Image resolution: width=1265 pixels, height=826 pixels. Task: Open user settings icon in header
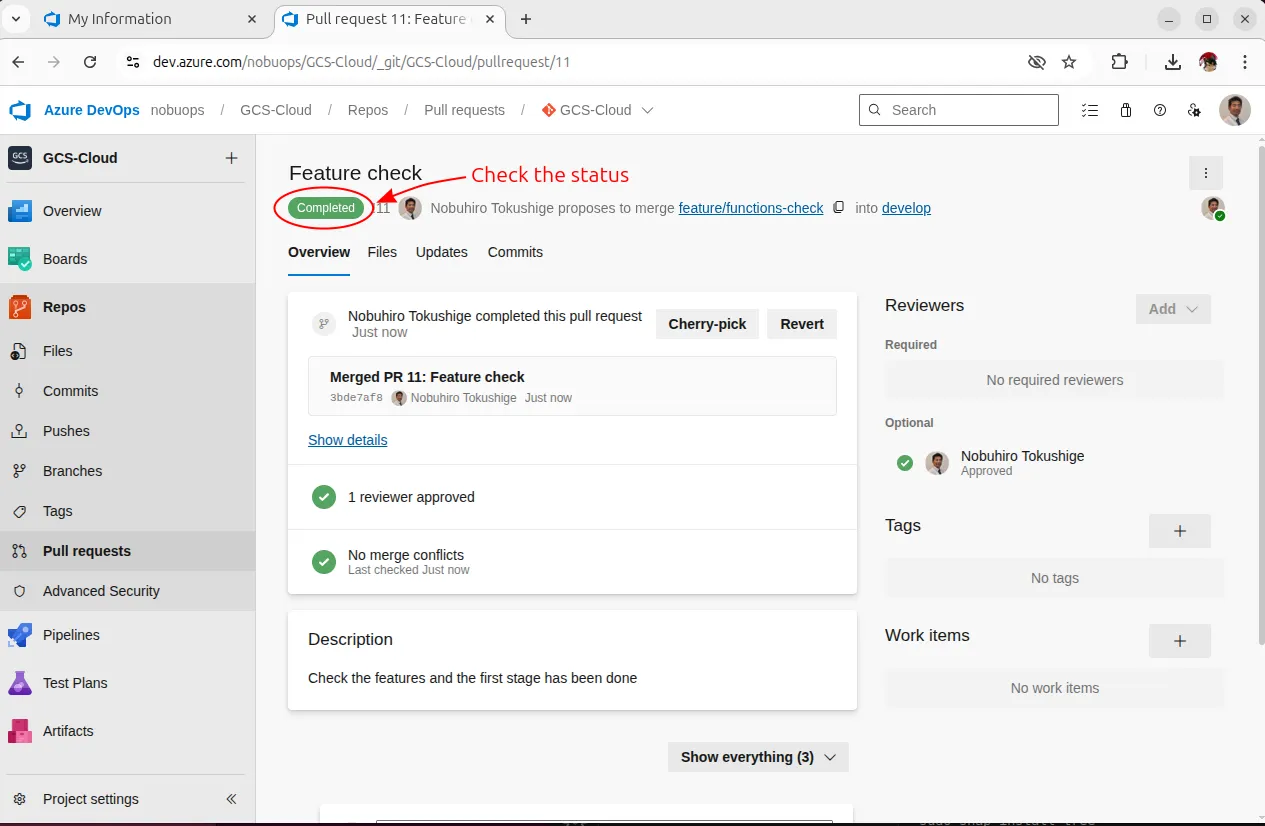[x=1194, y=110]
